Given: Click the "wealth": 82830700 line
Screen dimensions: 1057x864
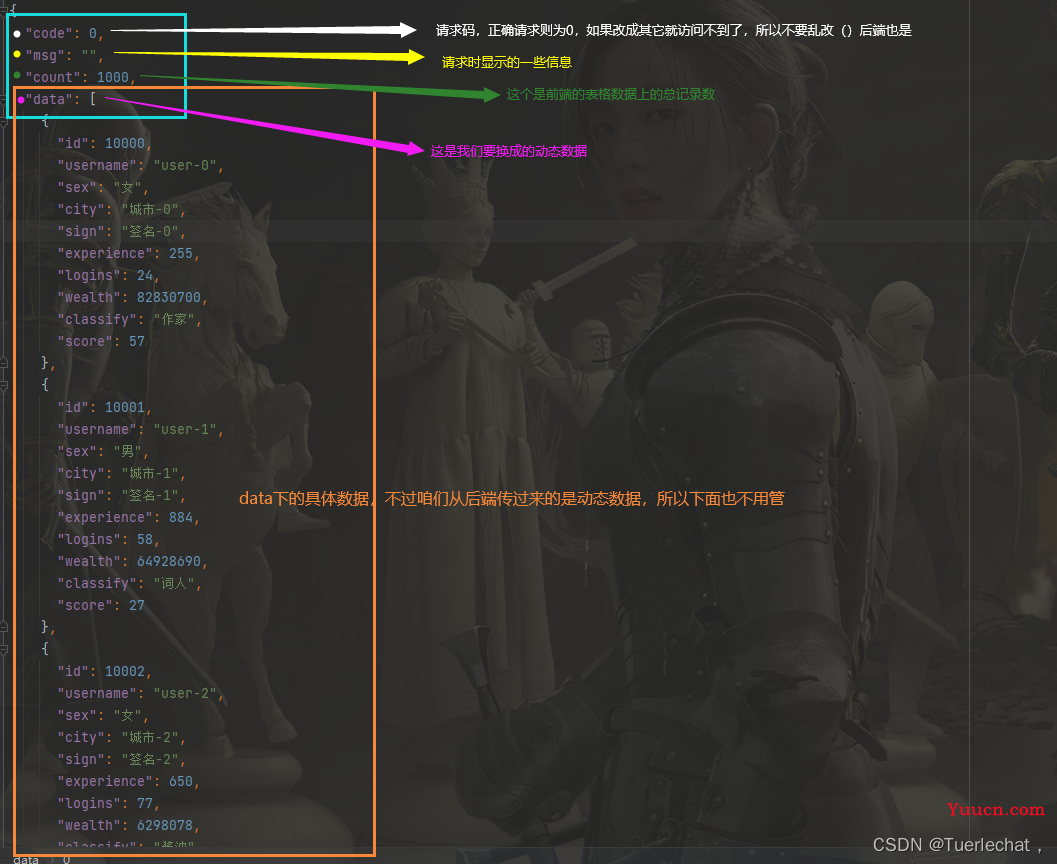Looking at the screenshot, I should pyautogui.click(x=132, y=297).
